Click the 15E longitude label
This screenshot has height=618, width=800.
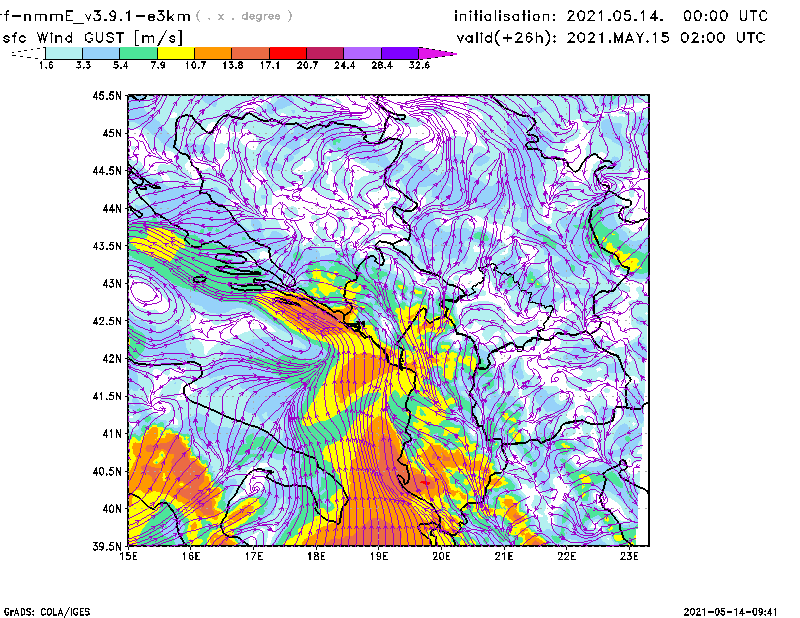128,556
